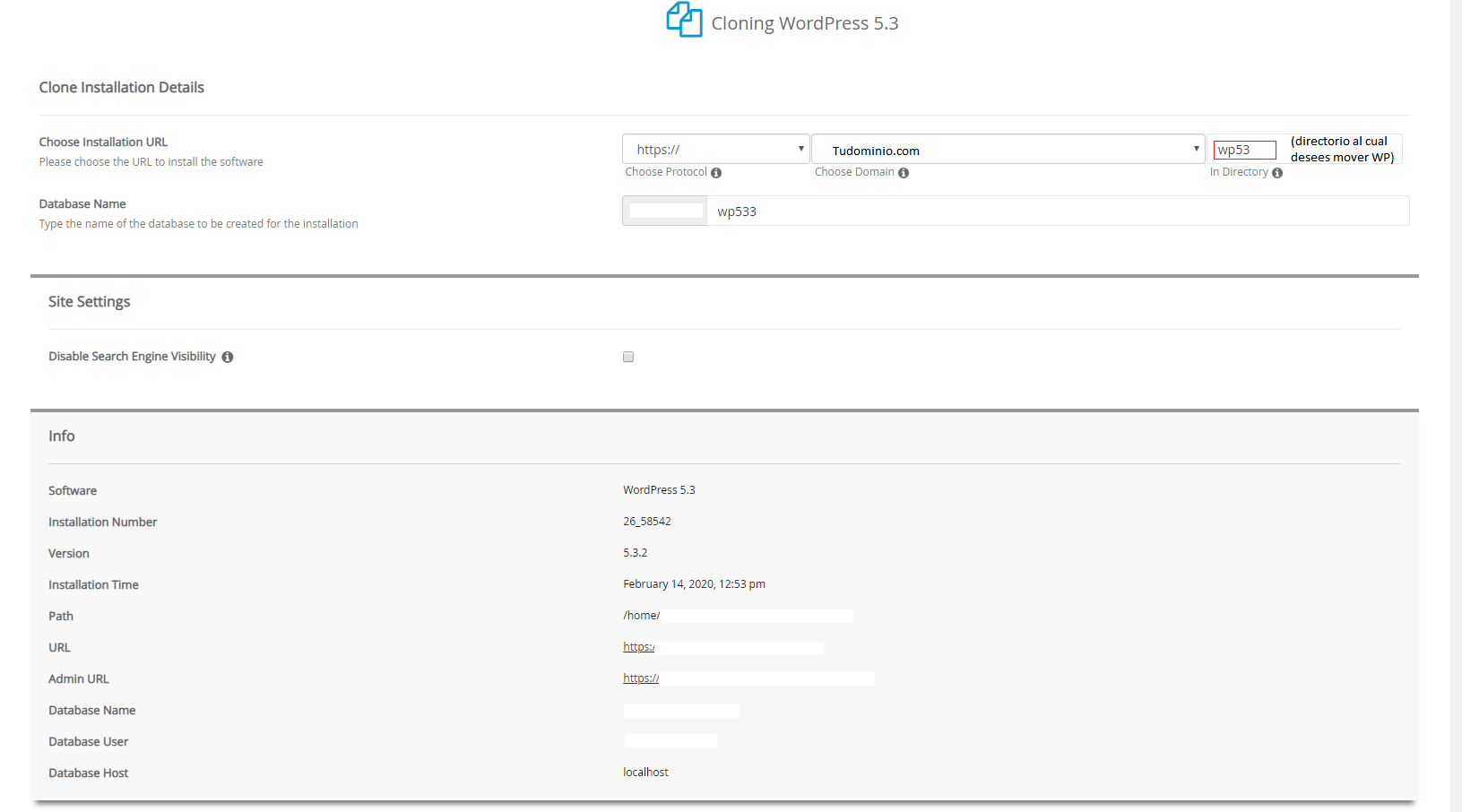This screenshot has width=1462, height=812.
Task: Click the 'Installation Number' label
Action: pyautogui.click(x=102, y=522)
